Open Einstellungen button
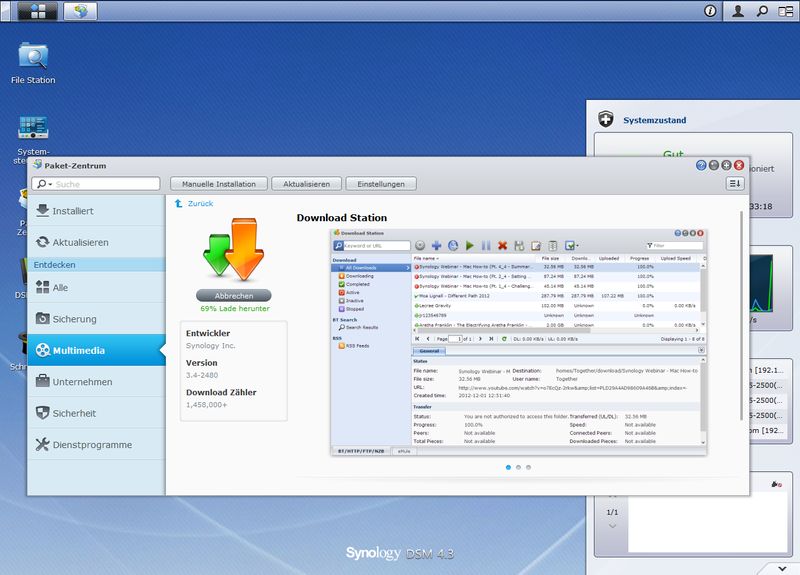This screenshot has width=800, height=575. tap(381, 184)
